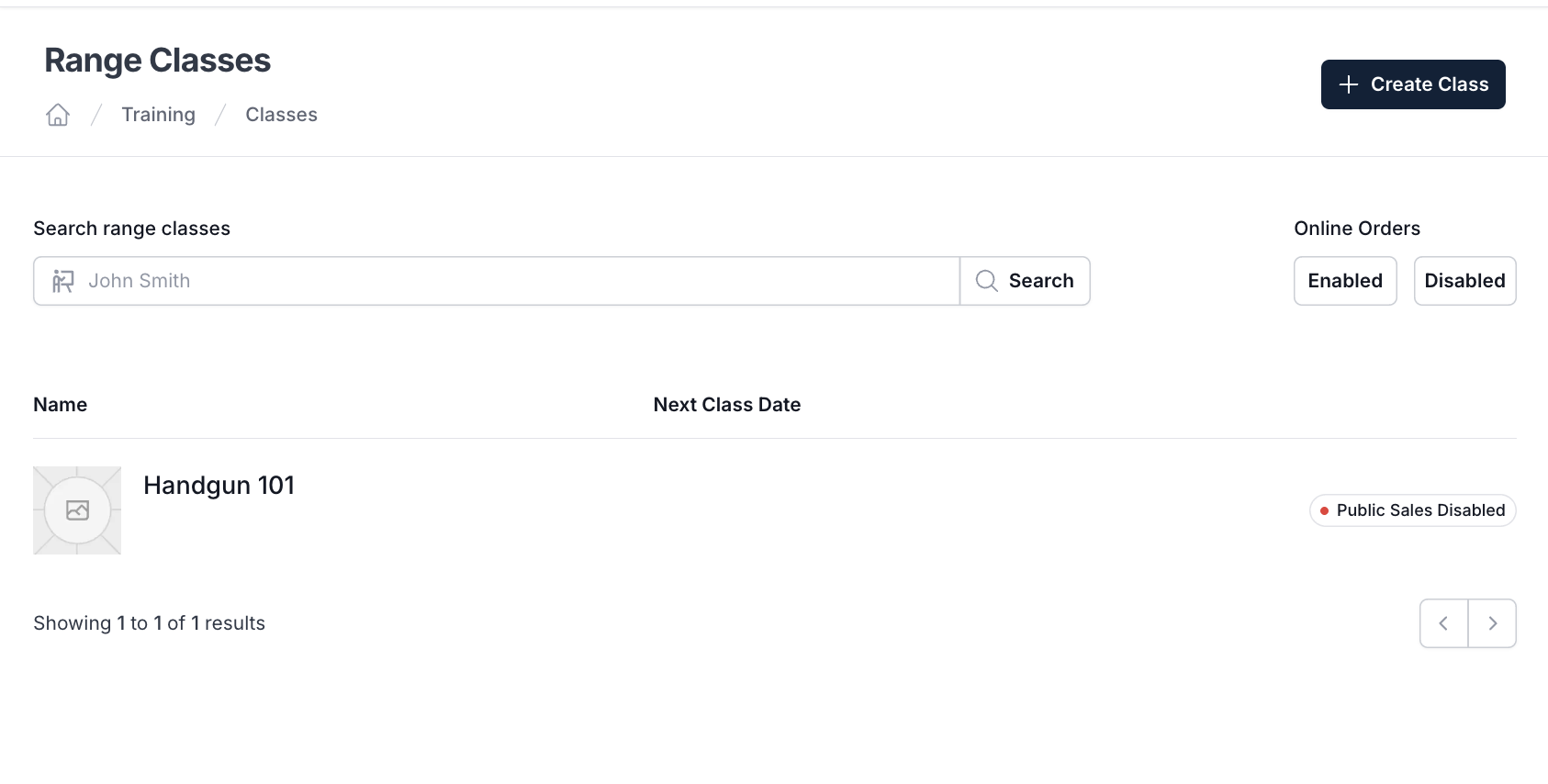The height and width of the screenshot is (784, 1548).
Task: Open the Training breadcrumb
Action: tap(158, 115)
